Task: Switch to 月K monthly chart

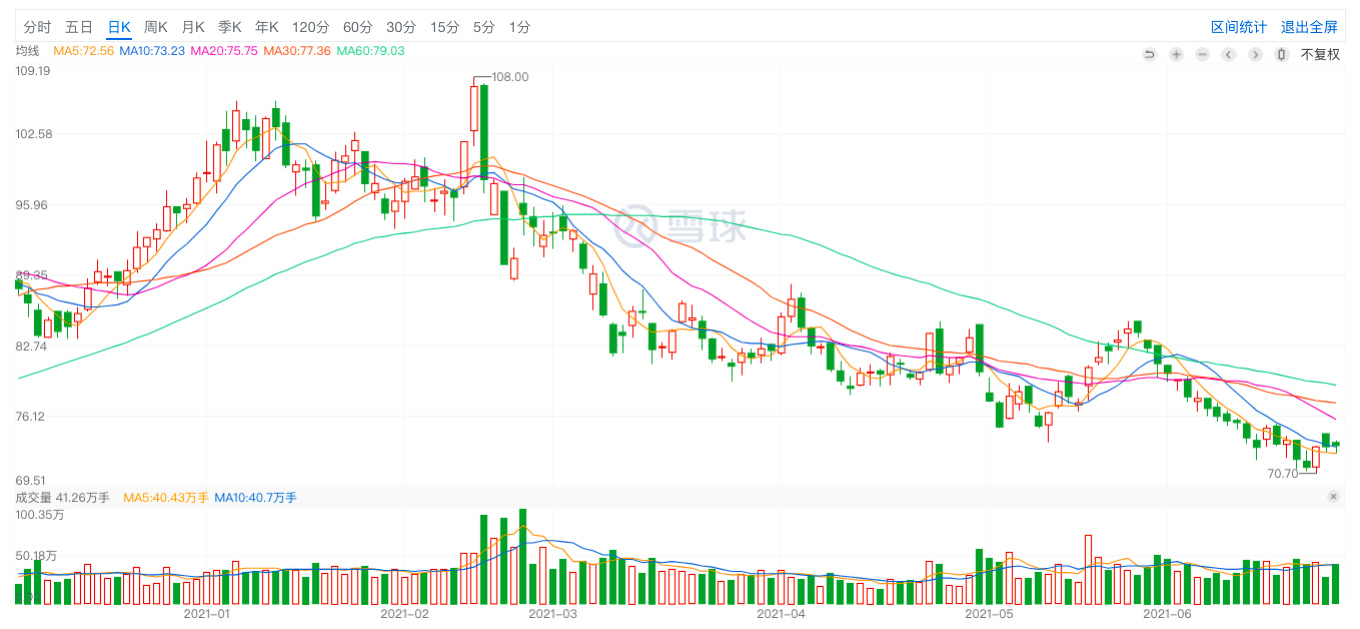Action: [x=193, y=27]
